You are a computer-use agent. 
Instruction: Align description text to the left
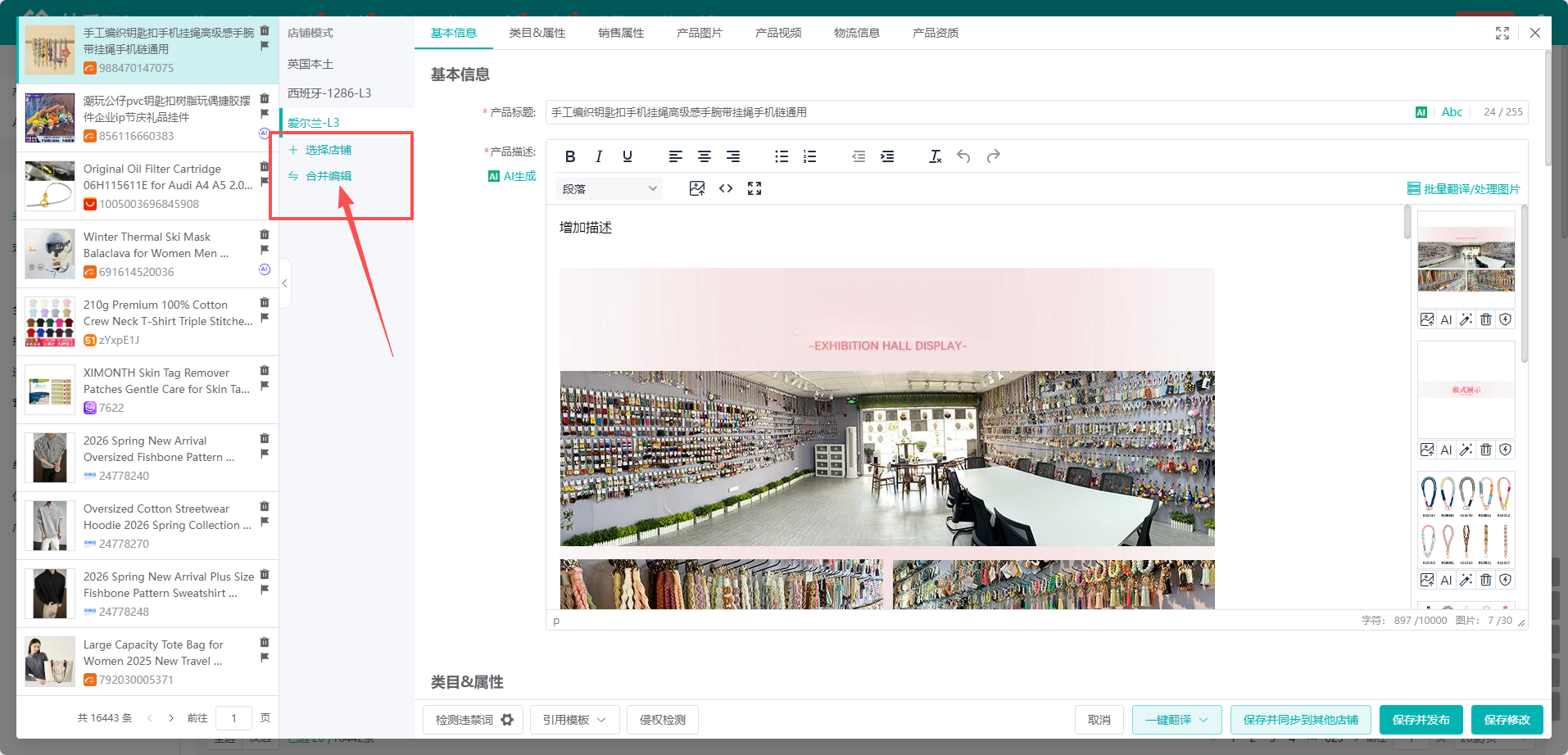[676, 156]
